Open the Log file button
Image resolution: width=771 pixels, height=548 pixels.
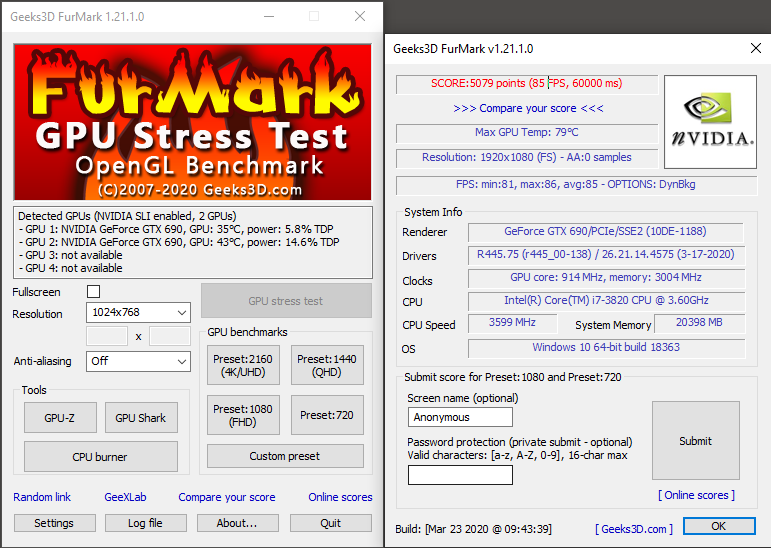click(x=146, y=523)
